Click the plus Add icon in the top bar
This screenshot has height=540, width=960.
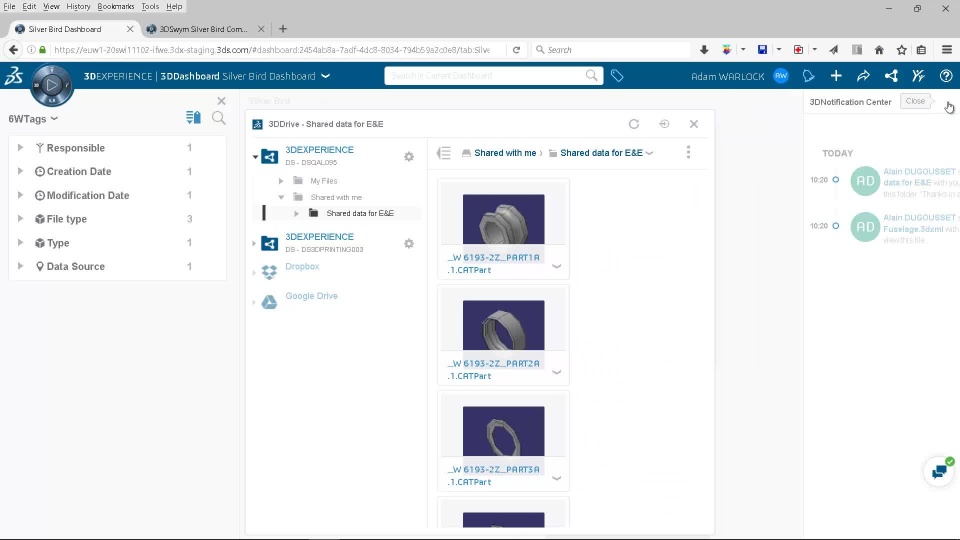point(836,76)
